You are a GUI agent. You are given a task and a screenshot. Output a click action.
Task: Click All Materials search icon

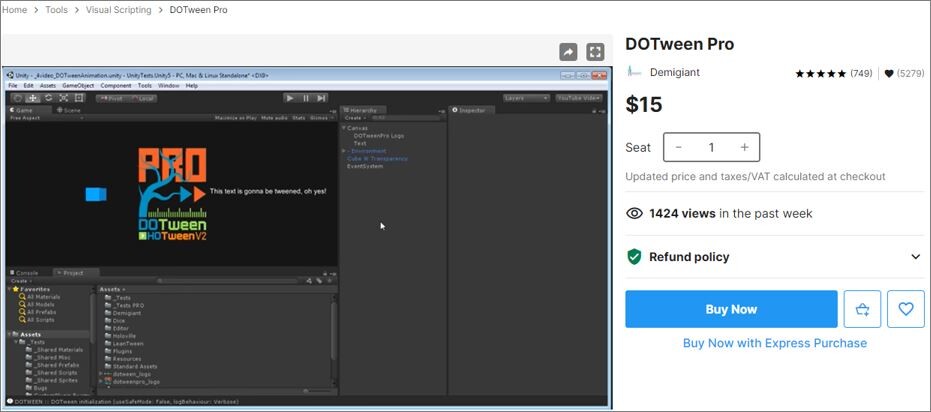coord(23,297)
